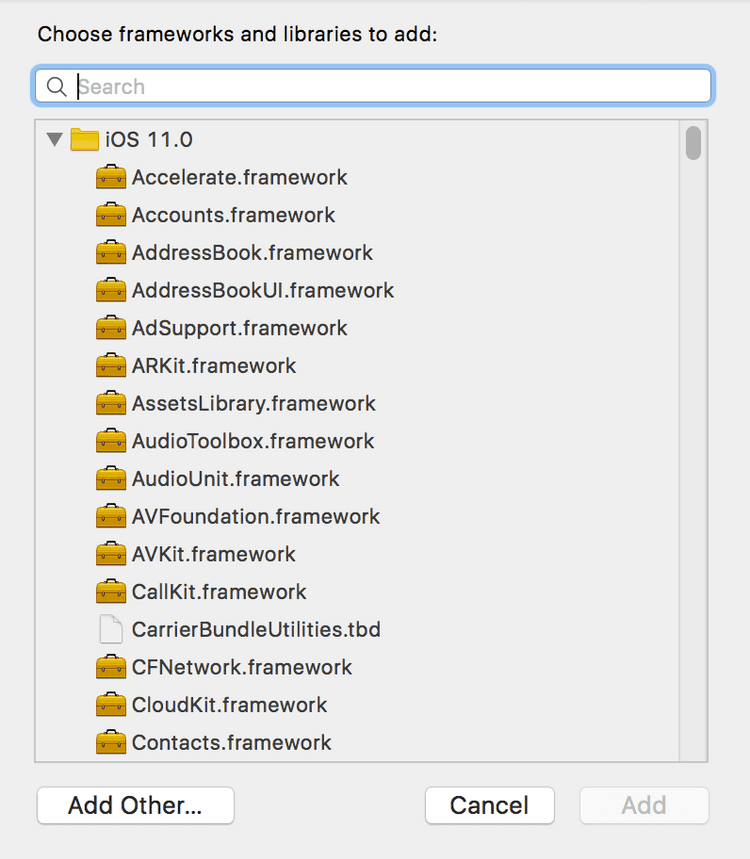Image resolution: width=750 pixels, height=859 pixels.
Task: Select the Accounts.framework row text
Action: [233, 215]
